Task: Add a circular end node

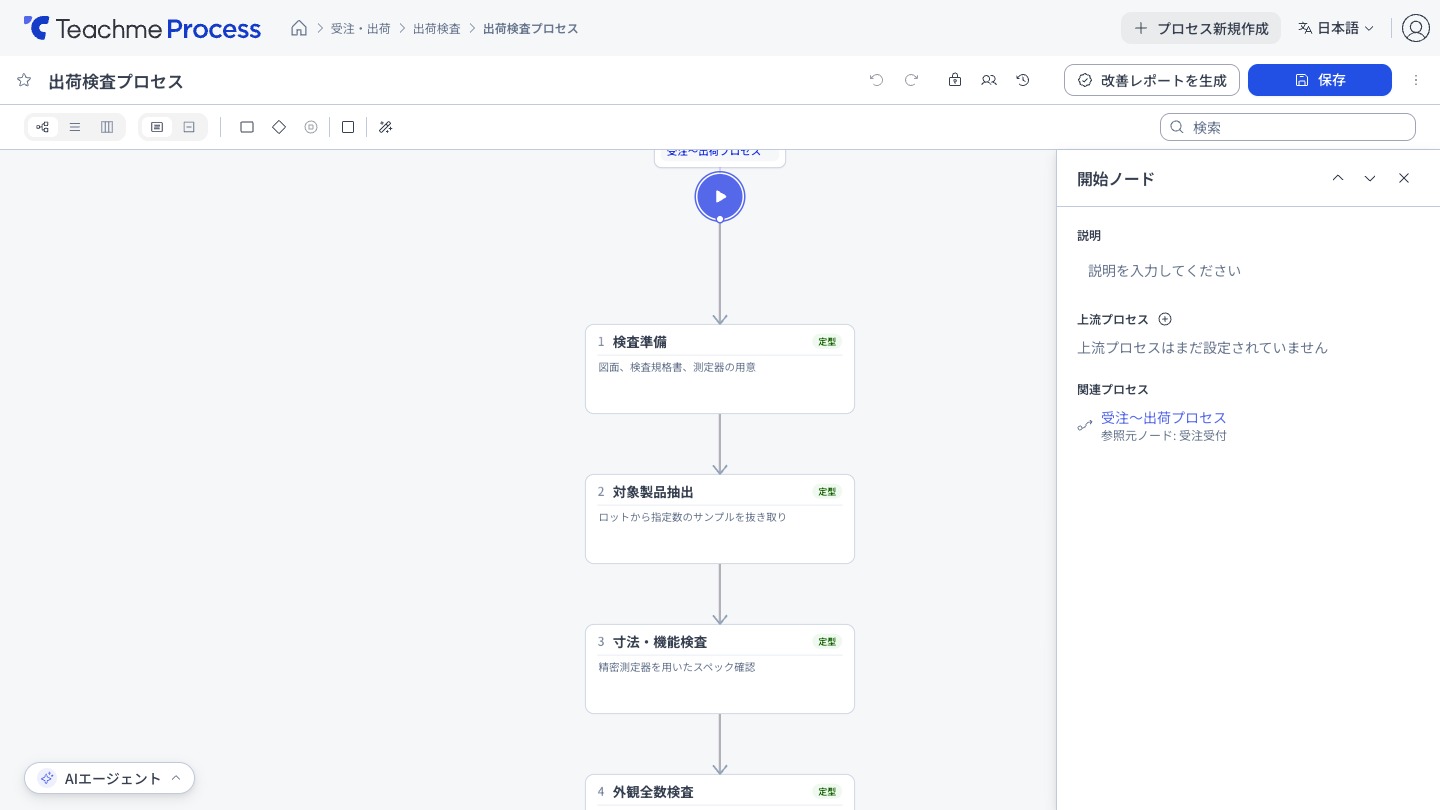Action: (x=311, y=127)
